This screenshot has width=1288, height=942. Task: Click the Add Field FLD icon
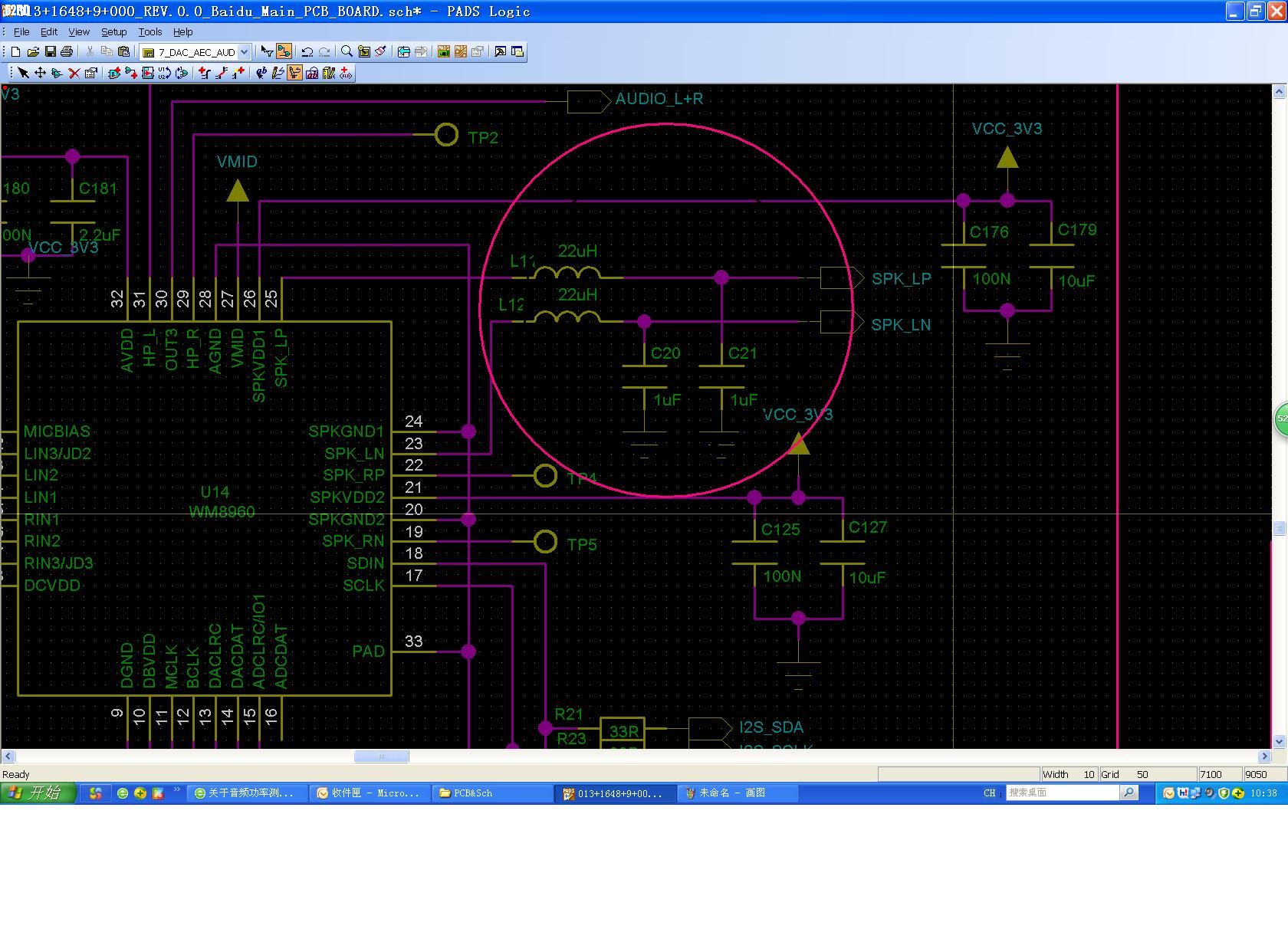tap(346, 73)
